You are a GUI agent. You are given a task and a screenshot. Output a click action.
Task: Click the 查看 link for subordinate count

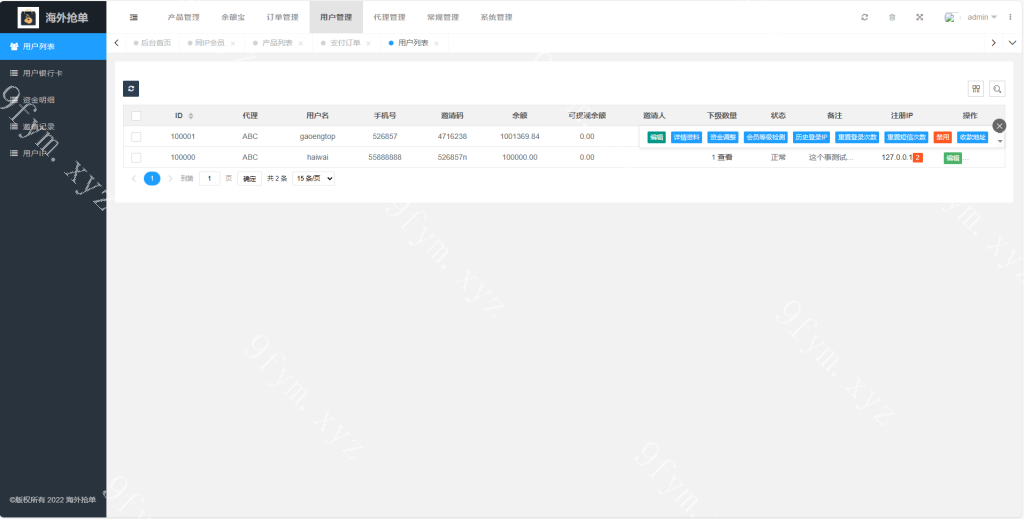tap(724, 157)
